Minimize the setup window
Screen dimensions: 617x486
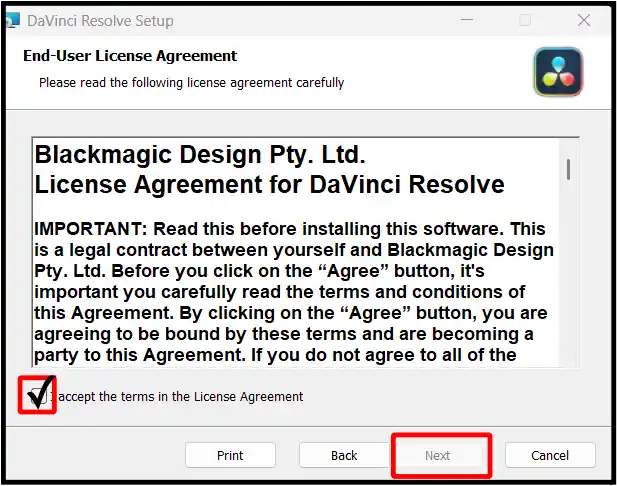[x=465, y=20]
